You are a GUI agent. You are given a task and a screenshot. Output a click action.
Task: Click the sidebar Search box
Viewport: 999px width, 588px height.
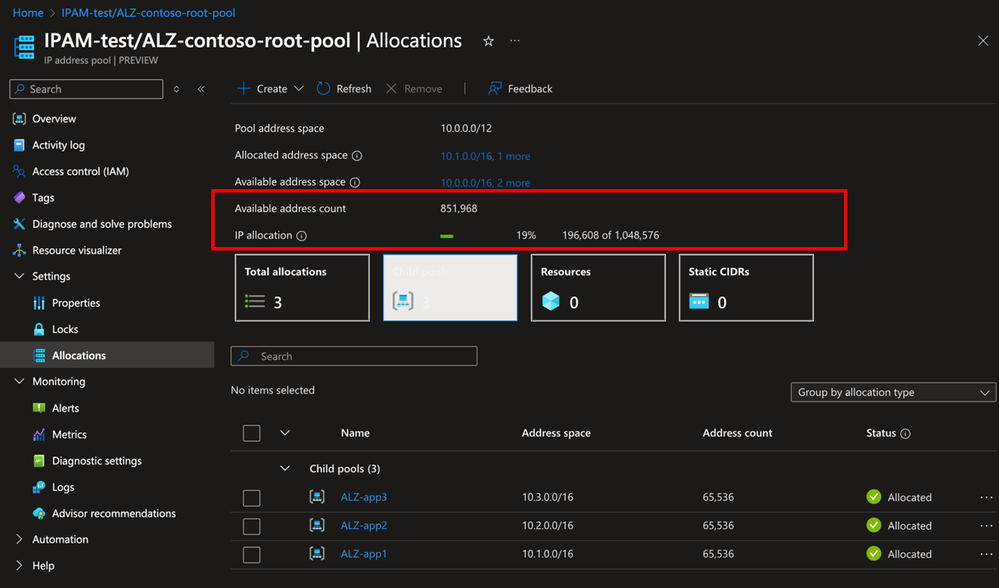86,89
